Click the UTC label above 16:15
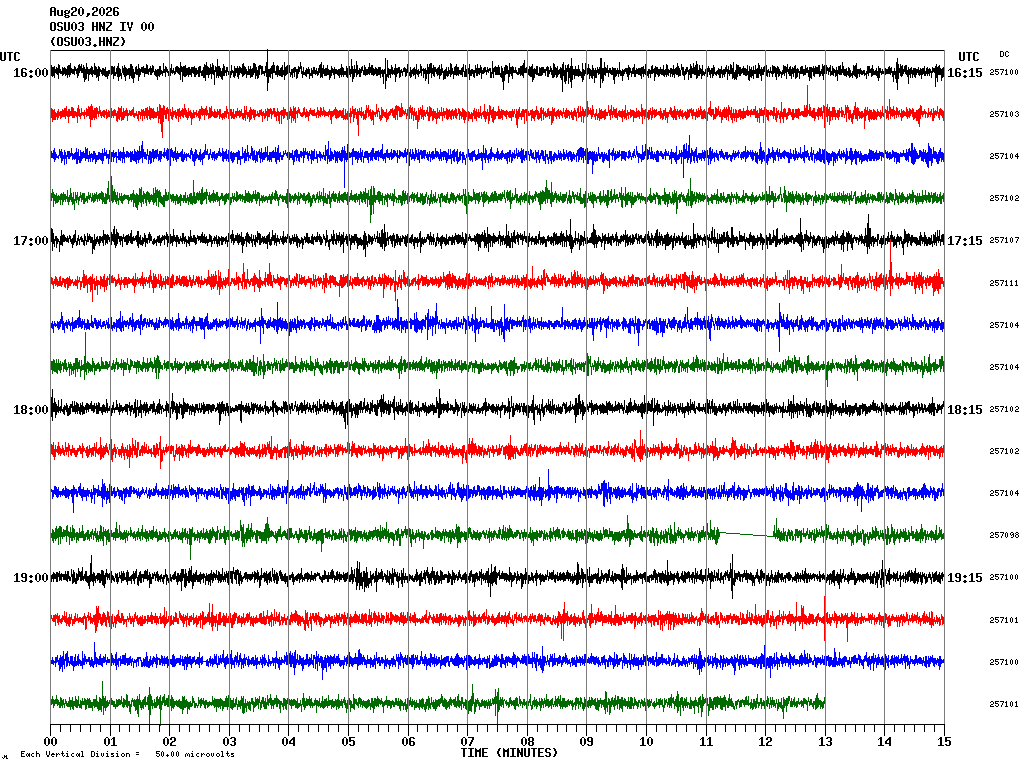 tap(968, 57)
